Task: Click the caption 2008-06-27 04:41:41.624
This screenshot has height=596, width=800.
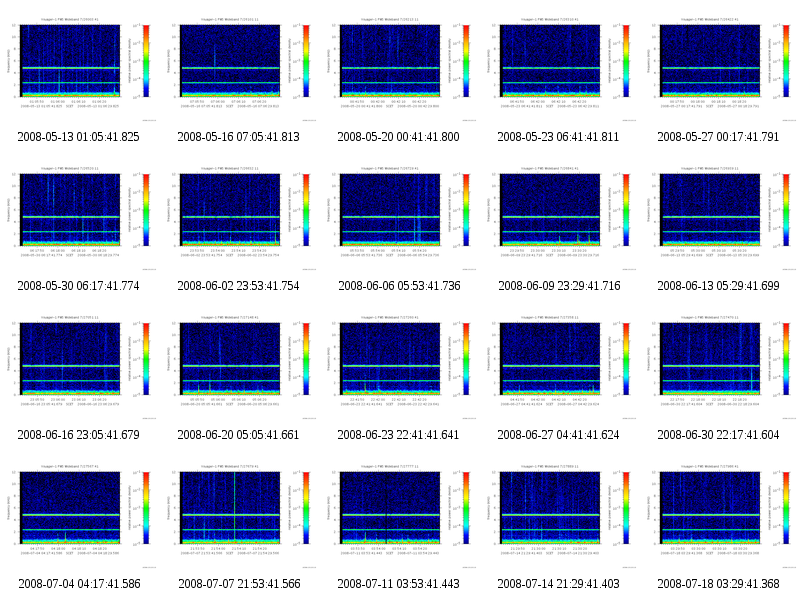Action: [558, 435]
